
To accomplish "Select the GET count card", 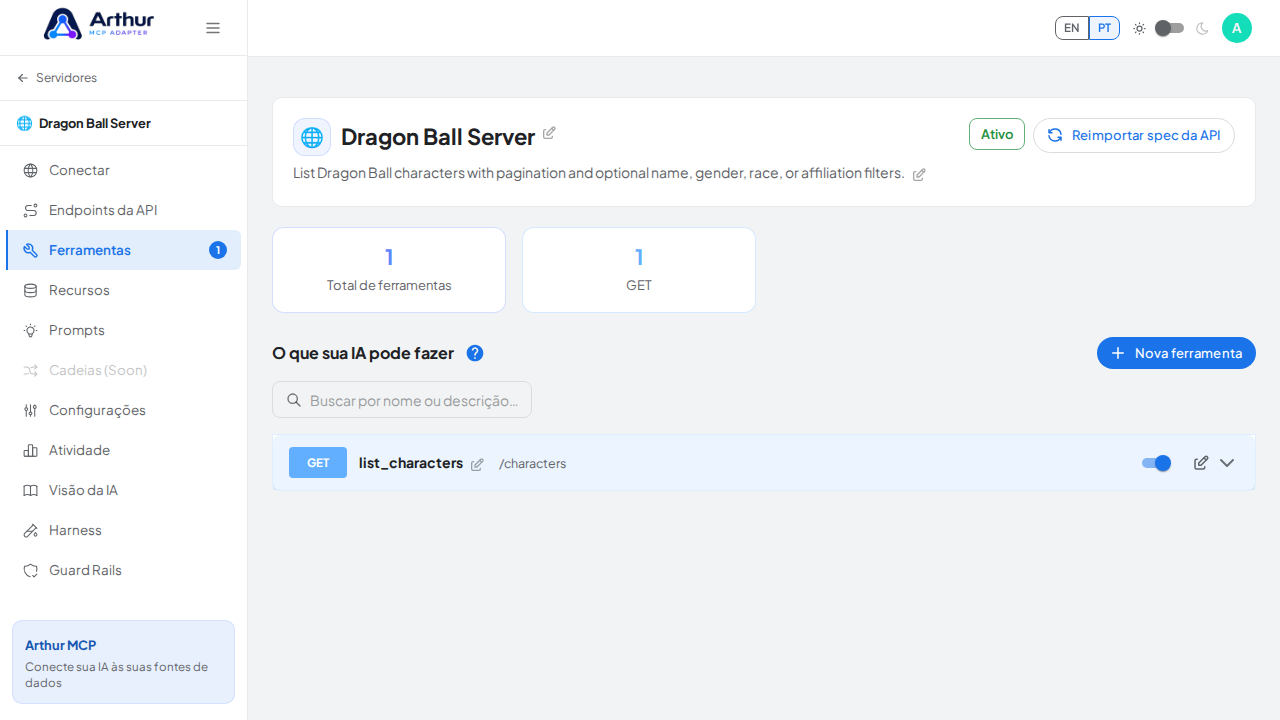I will pos(639,270).
